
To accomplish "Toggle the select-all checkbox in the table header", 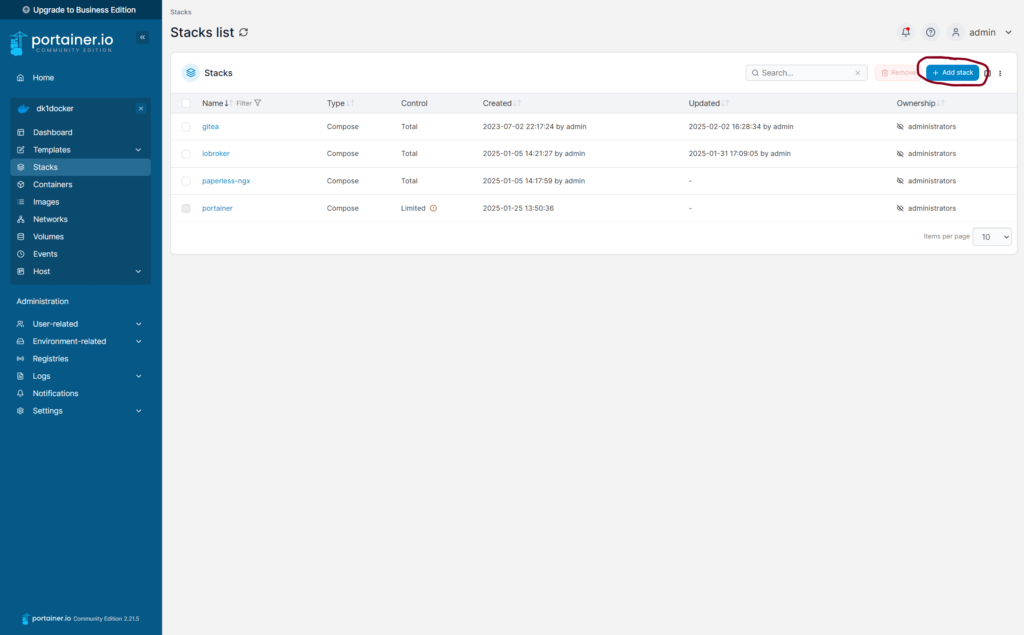I will click(x=186, y=103).
